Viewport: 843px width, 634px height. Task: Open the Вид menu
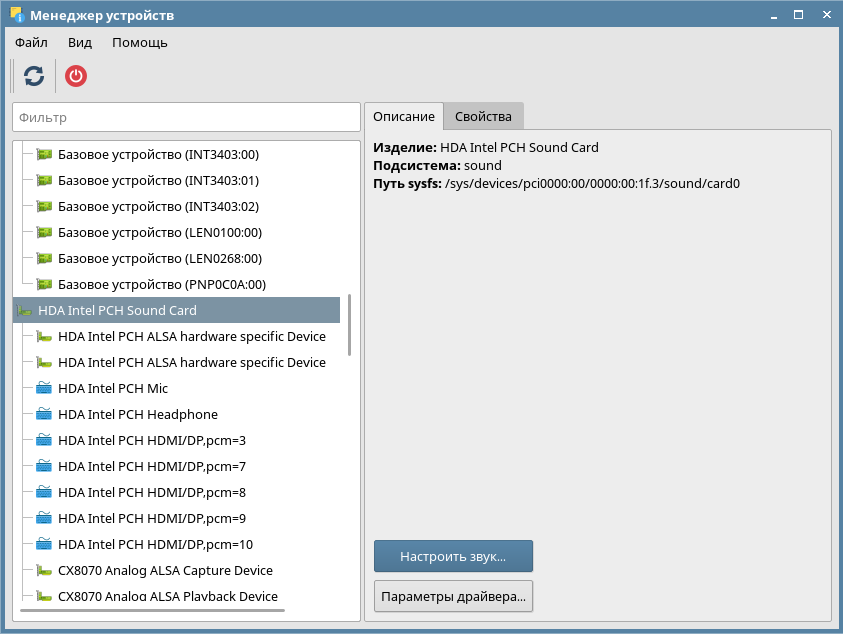point(80,43)
